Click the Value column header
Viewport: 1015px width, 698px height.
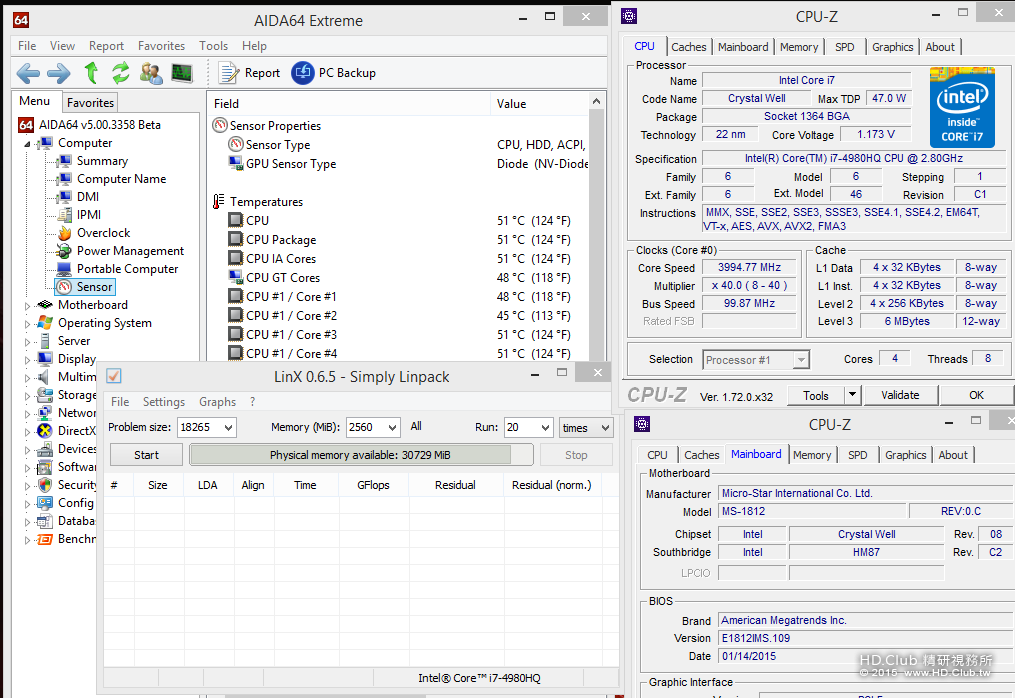(511, 104)
